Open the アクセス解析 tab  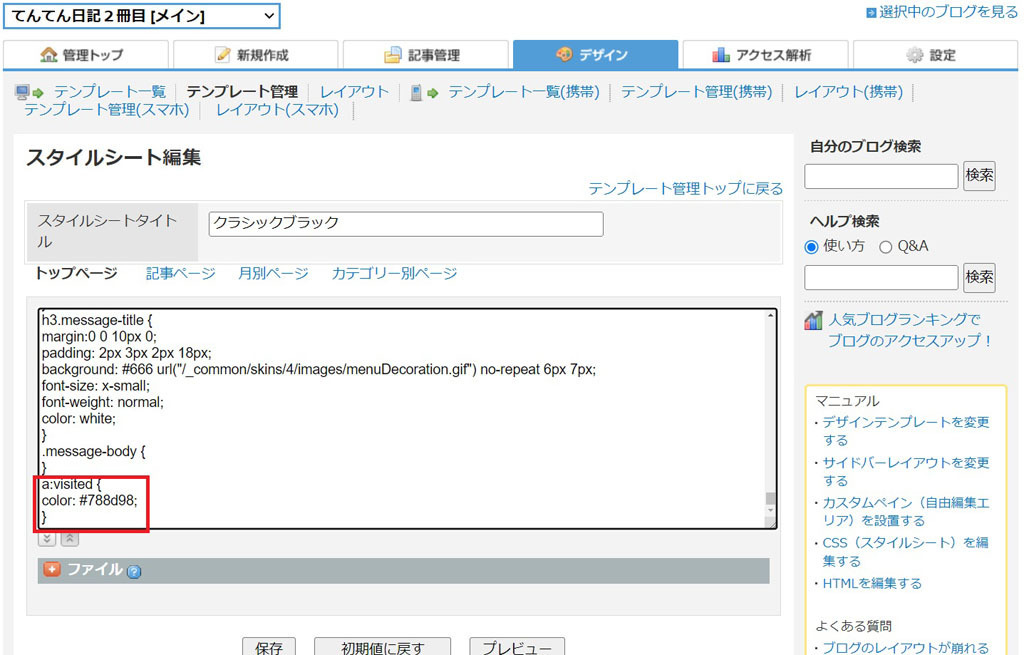[x=765, y=55]
